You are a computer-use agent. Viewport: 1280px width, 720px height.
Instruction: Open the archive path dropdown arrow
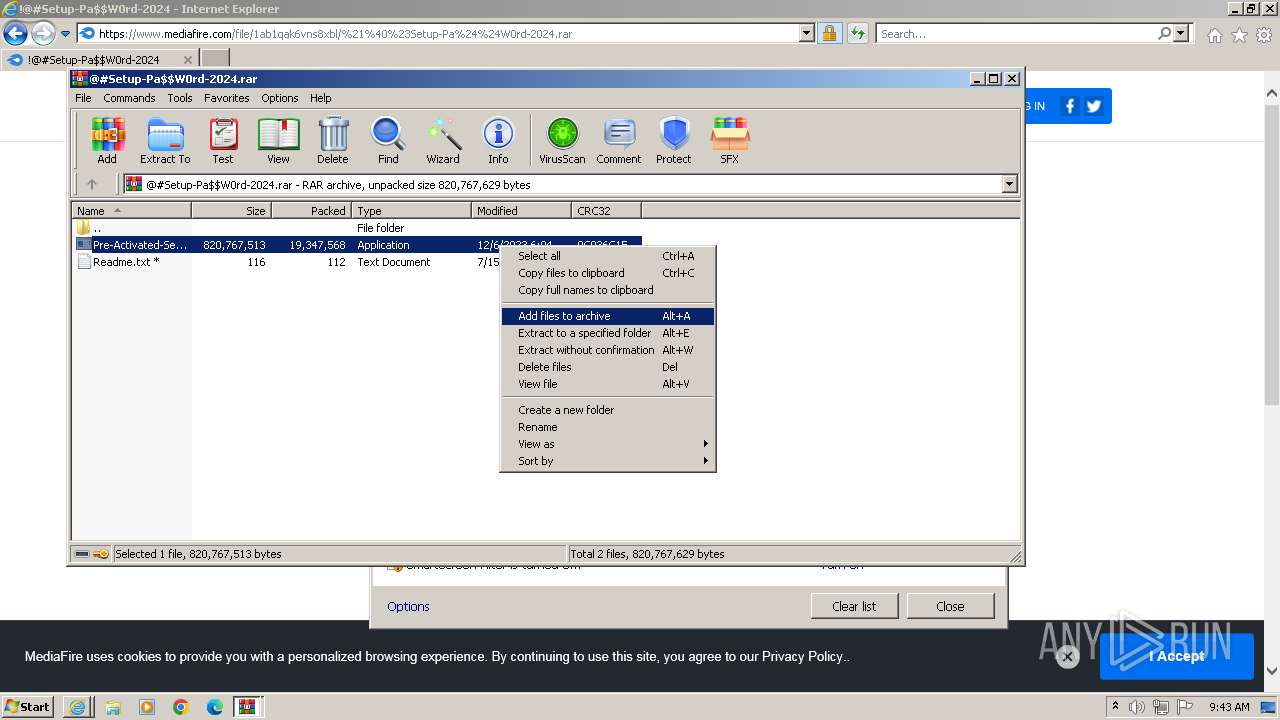1009,184
